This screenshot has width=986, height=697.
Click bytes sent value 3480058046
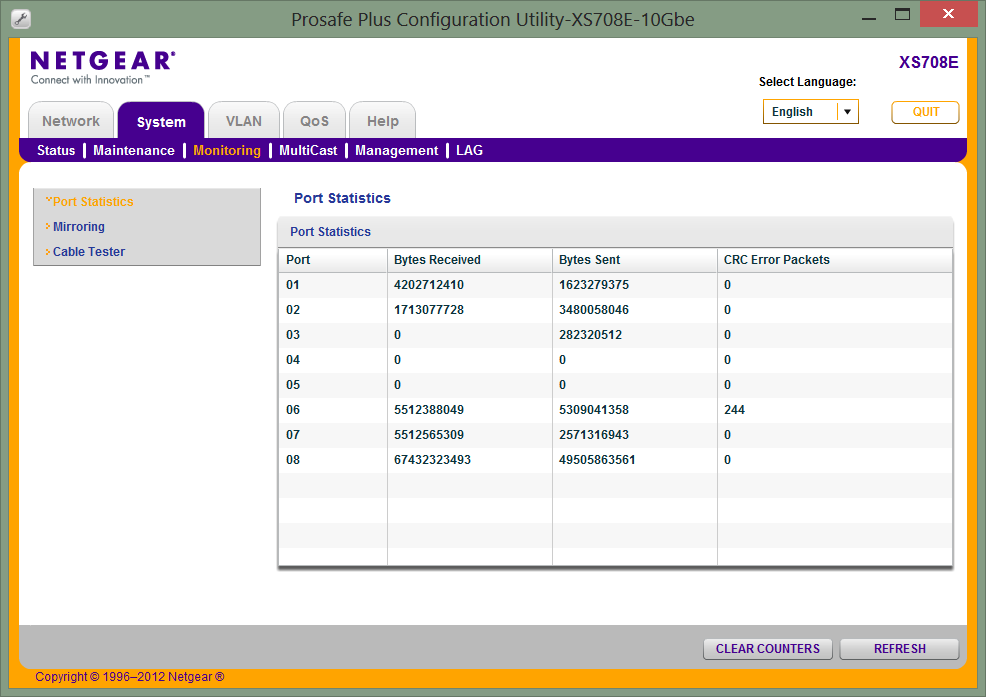594,310
